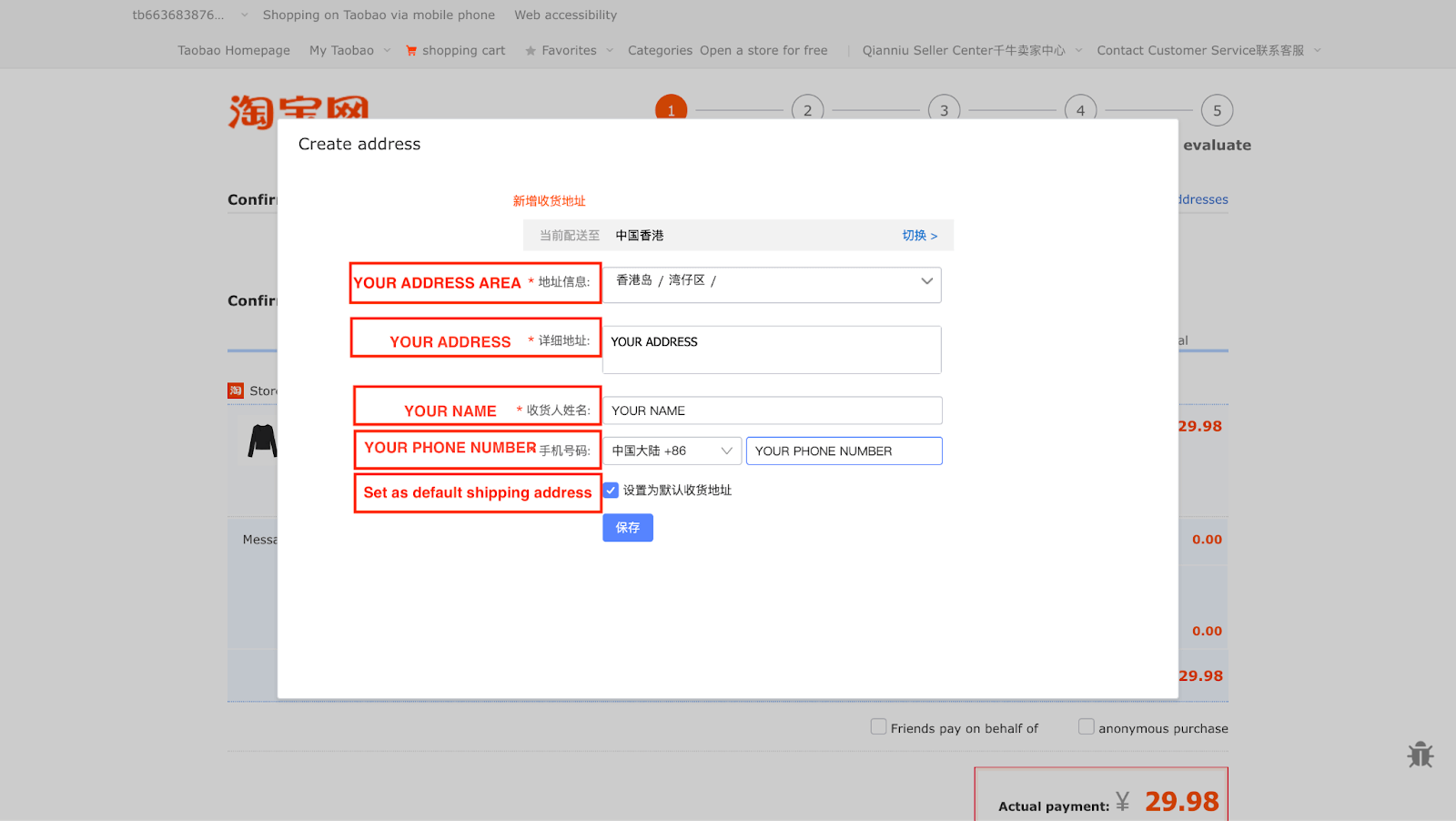Uncheck the default shipping address checkbox

pyautogui.click(x=612, y=491)
